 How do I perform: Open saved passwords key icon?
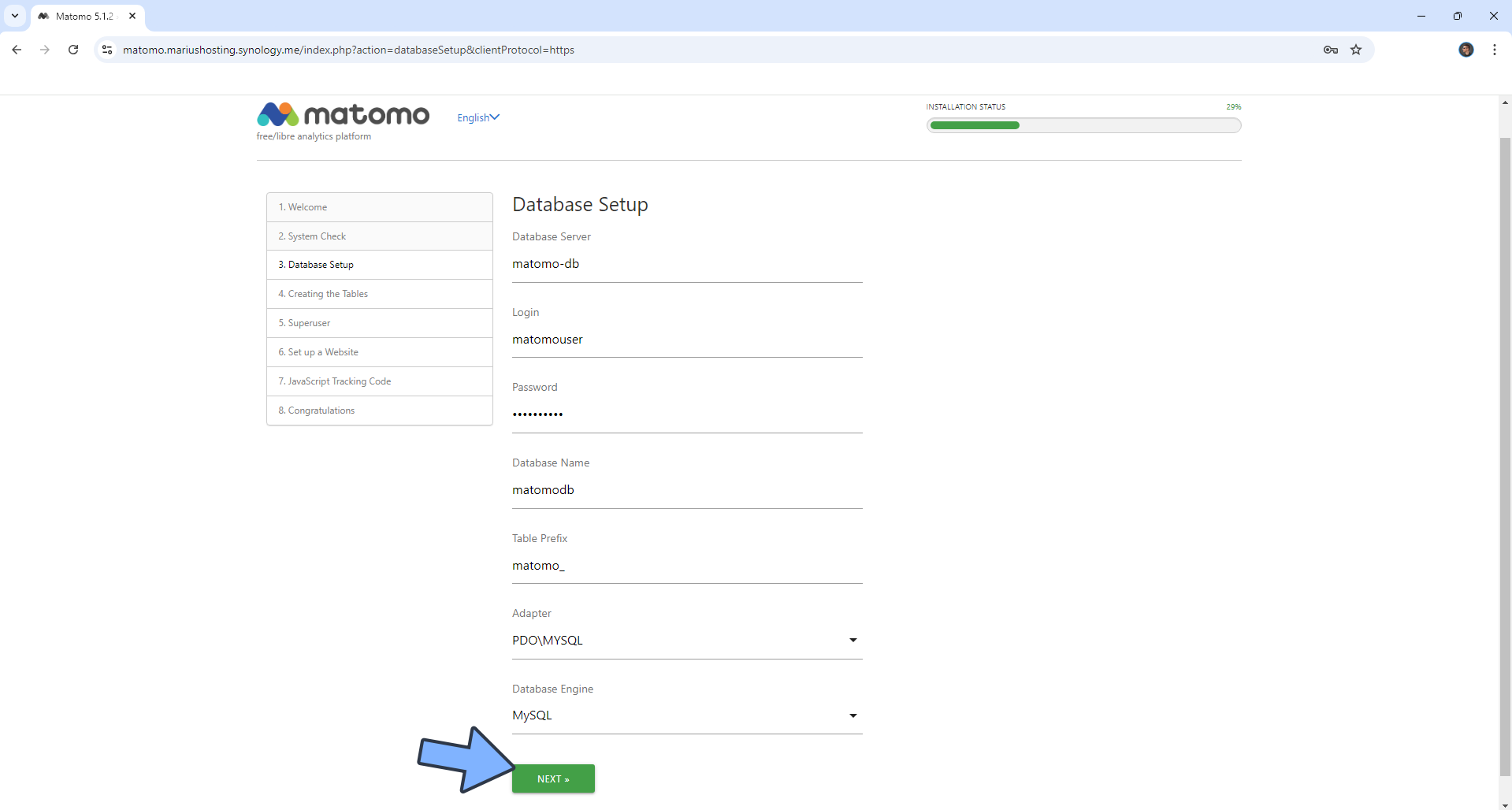[x=1331, y=50]
